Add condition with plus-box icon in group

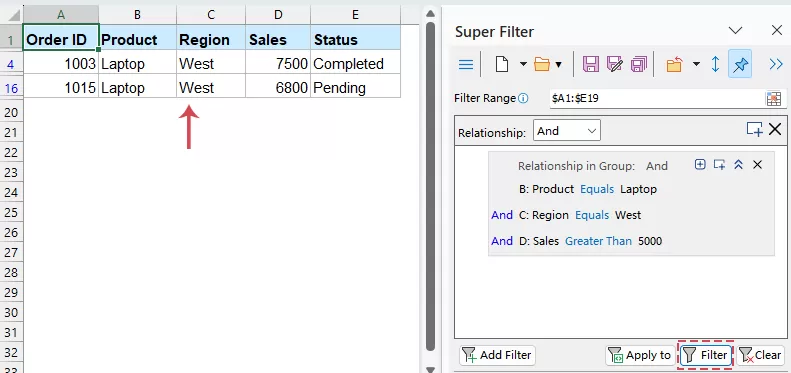[x=700, y=164]
